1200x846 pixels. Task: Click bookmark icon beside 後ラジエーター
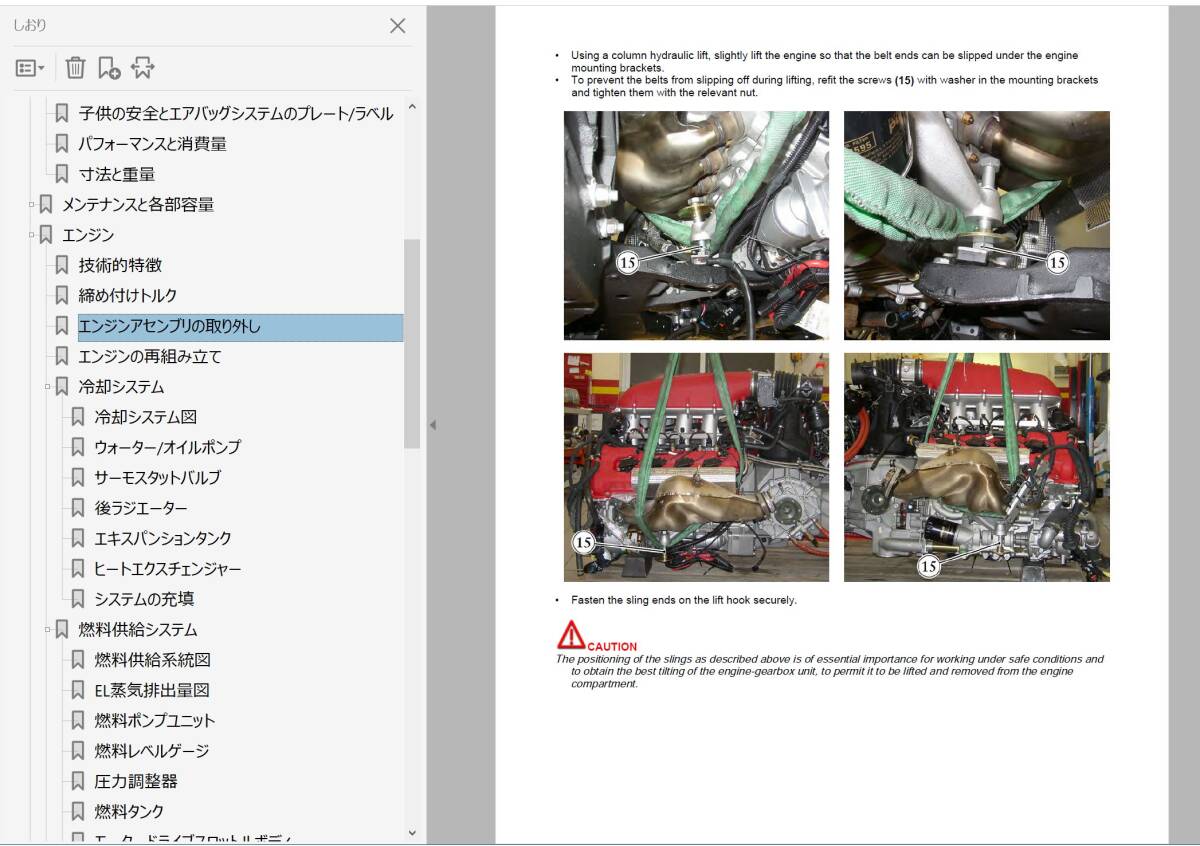click(x=78, y=508)
